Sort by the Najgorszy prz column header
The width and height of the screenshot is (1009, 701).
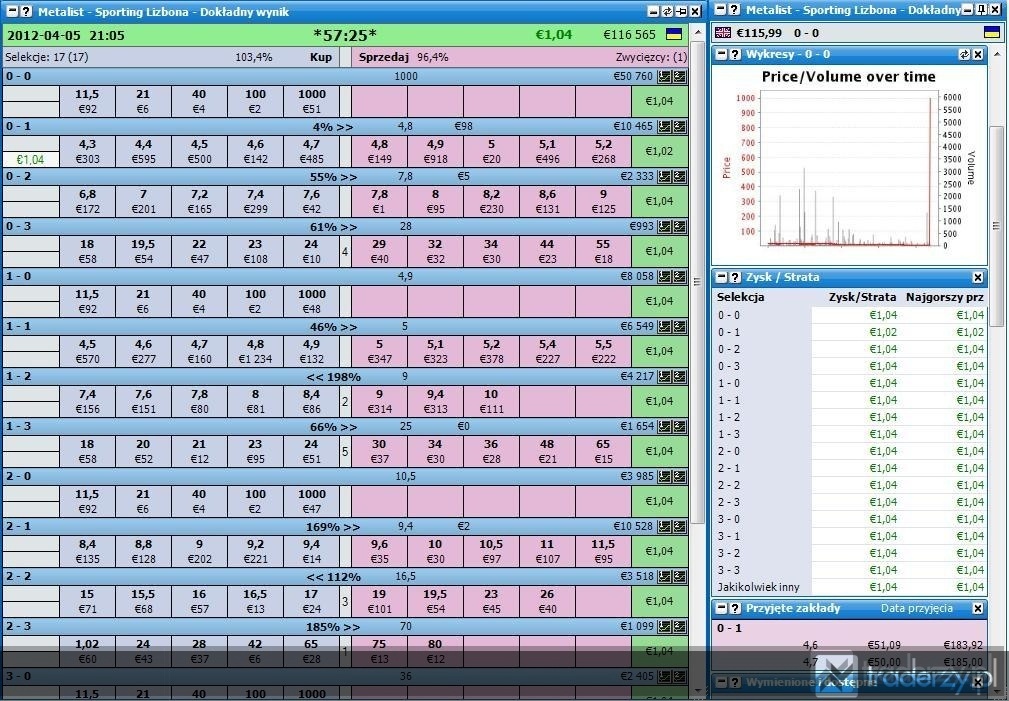tap(945, 297)
